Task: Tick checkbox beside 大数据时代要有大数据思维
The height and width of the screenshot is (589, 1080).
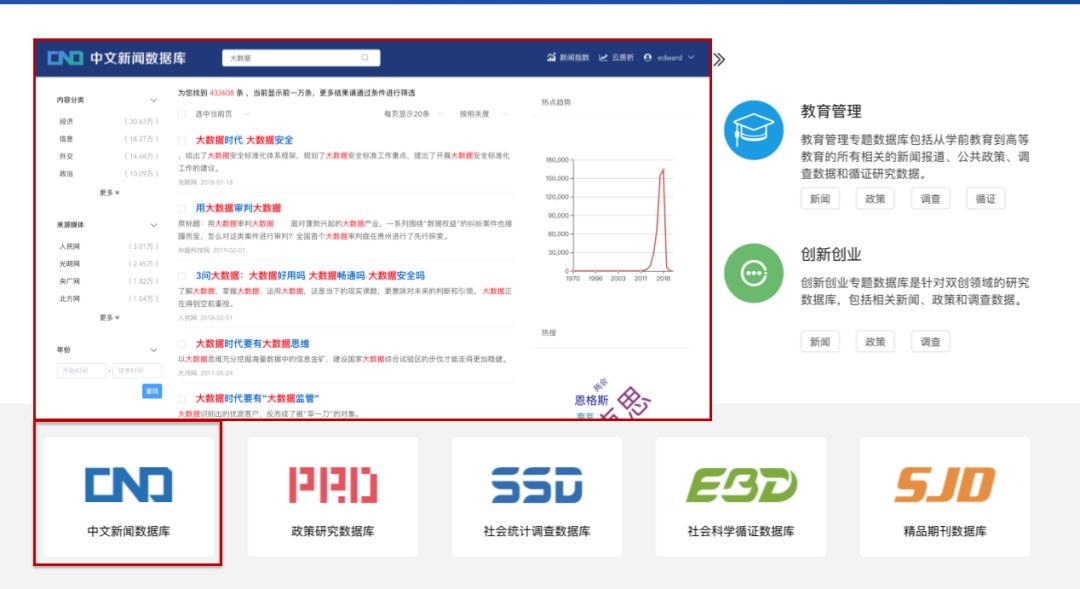Action: pyautogui.click(x=182, y=344)
